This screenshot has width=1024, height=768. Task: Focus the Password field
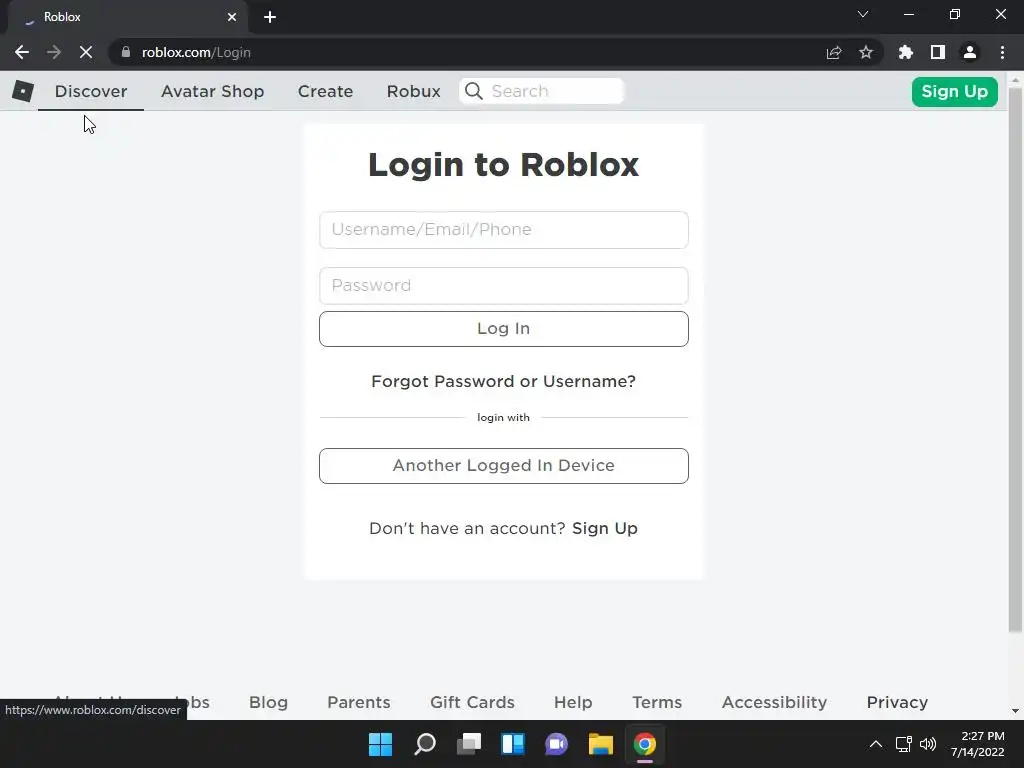tap(504, 285)
